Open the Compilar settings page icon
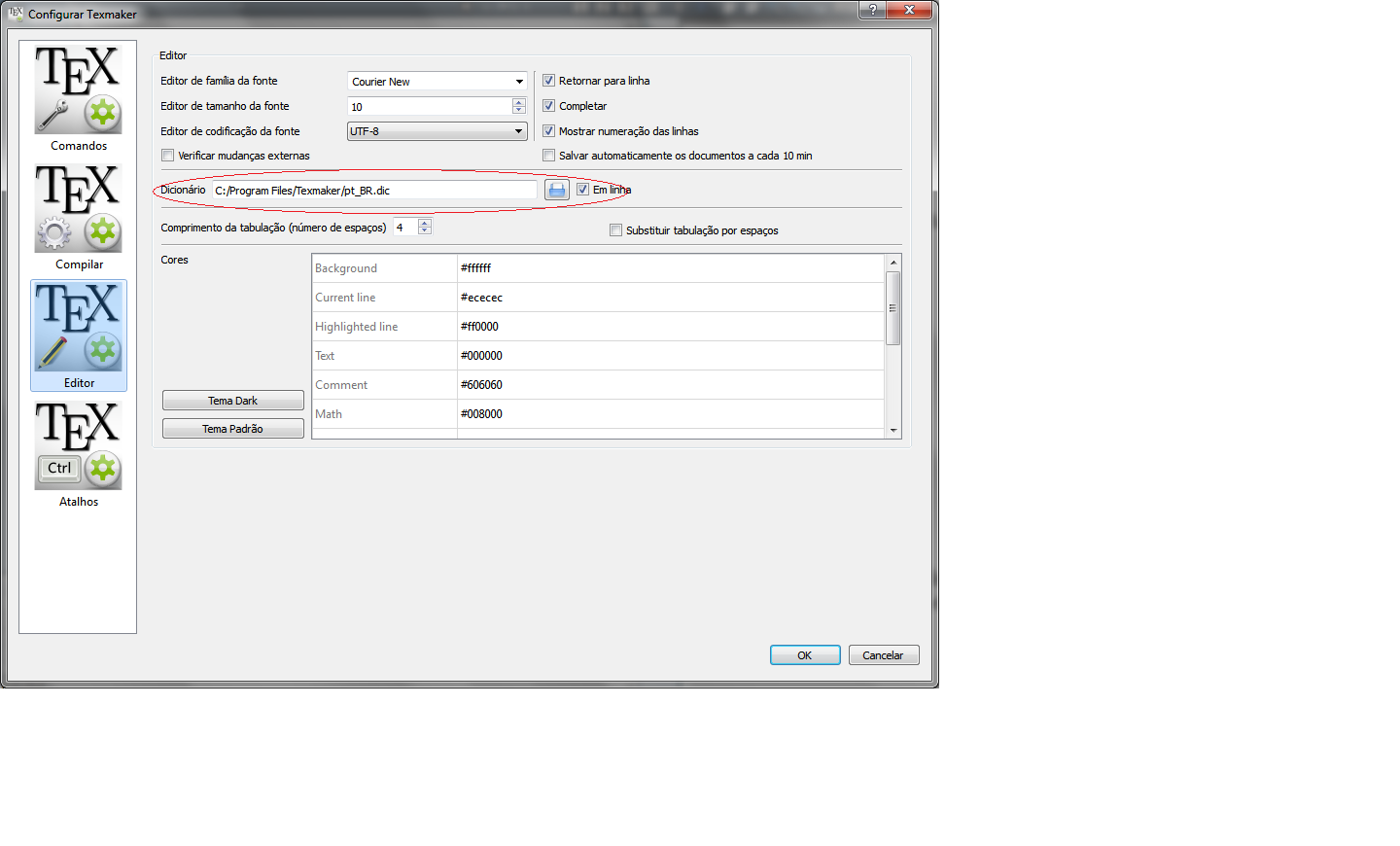 pyautogui.click(x=79, y=217)
